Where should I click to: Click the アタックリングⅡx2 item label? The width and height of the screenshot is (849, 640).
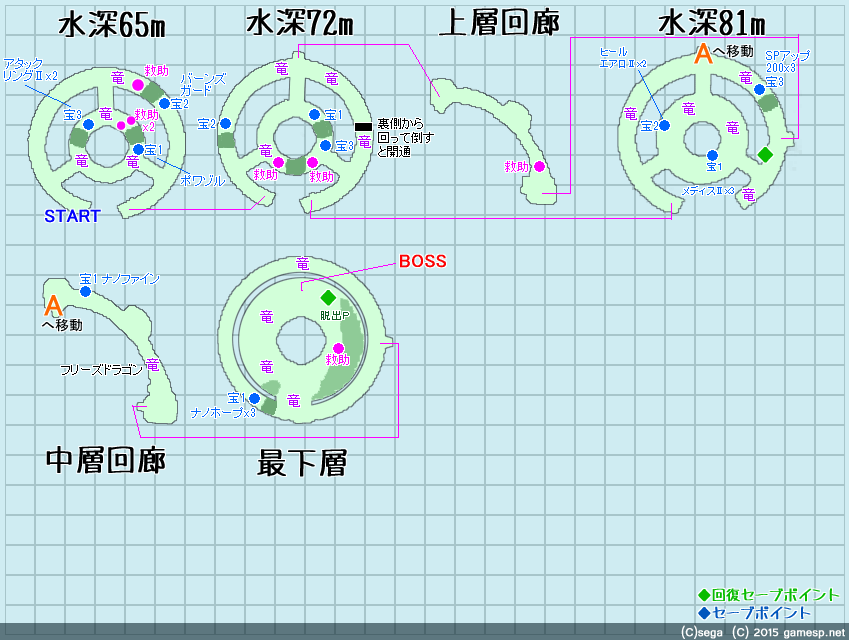point(30,70)
